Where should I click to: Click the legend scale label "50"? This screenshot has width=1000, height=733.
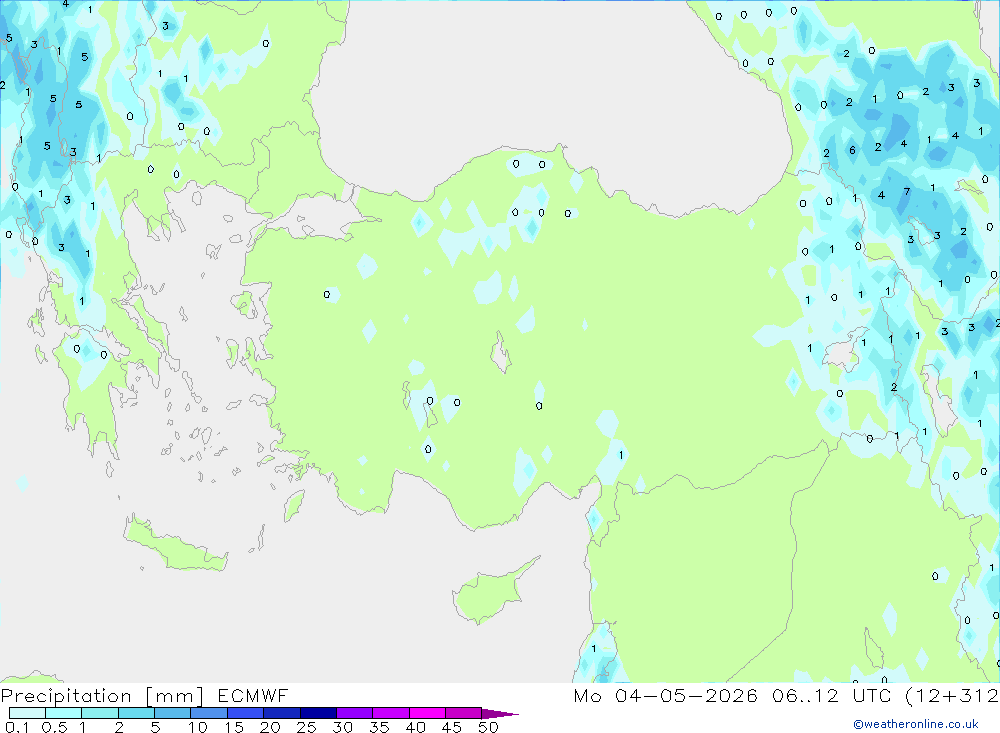click(x=488, y=727)
